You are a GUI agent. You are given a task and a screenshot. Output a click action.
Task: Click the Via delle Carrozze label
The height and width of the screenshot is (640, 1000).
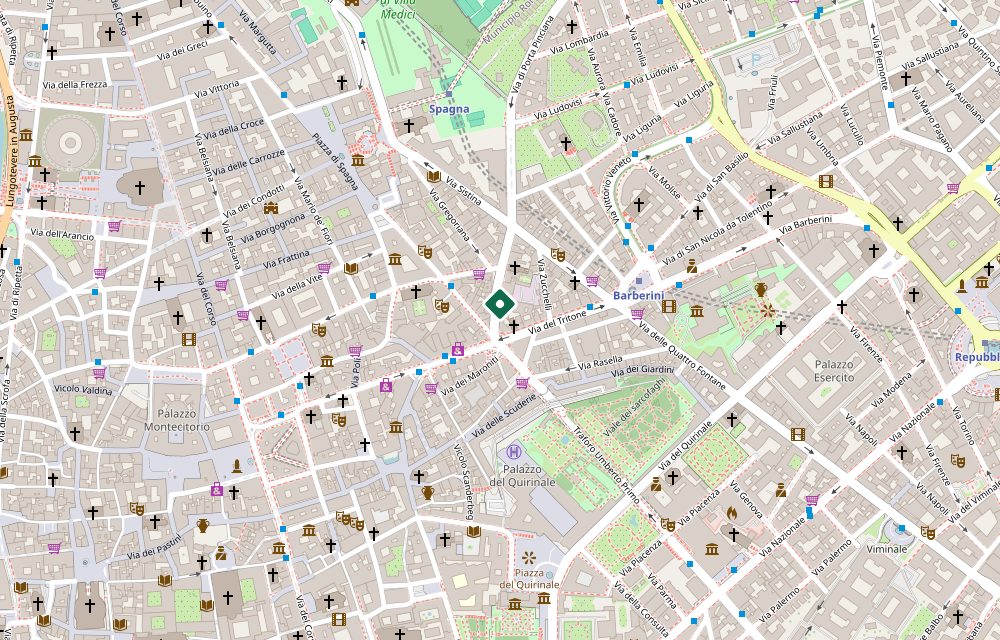tap(249, 162)
